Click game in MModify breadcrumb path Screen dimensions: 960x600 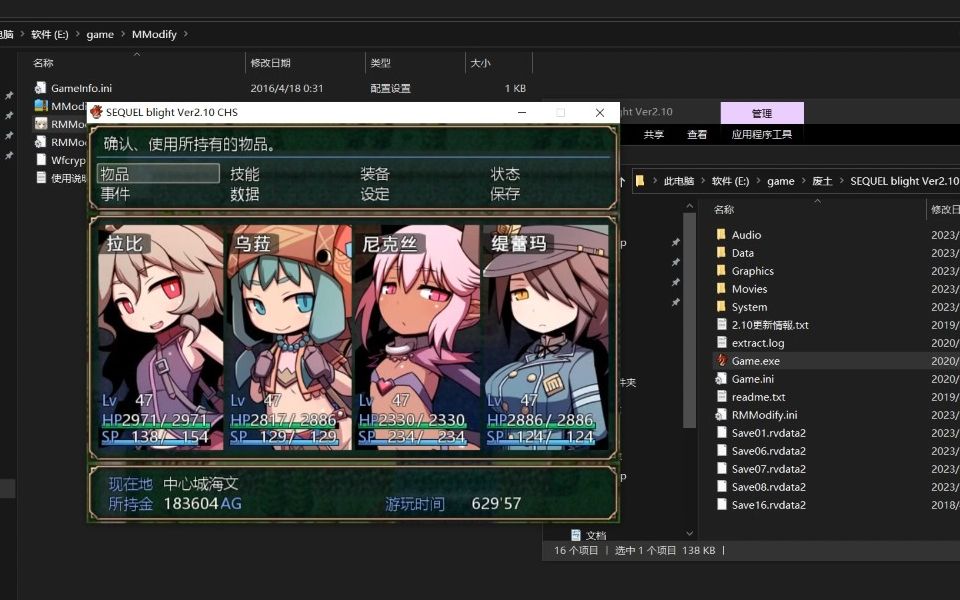pos(100,34)
